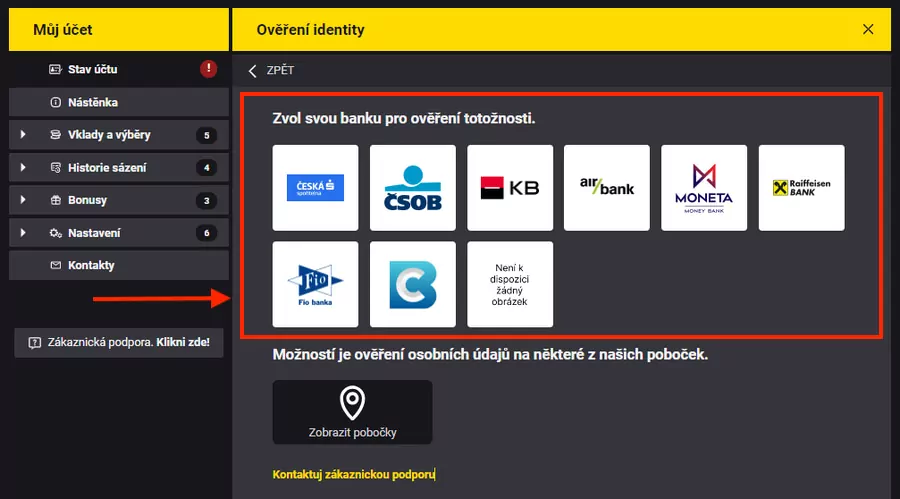Follow Kontaktuj zákaznickou podporu link
The image size is (900, 499).
pos(354,474)
